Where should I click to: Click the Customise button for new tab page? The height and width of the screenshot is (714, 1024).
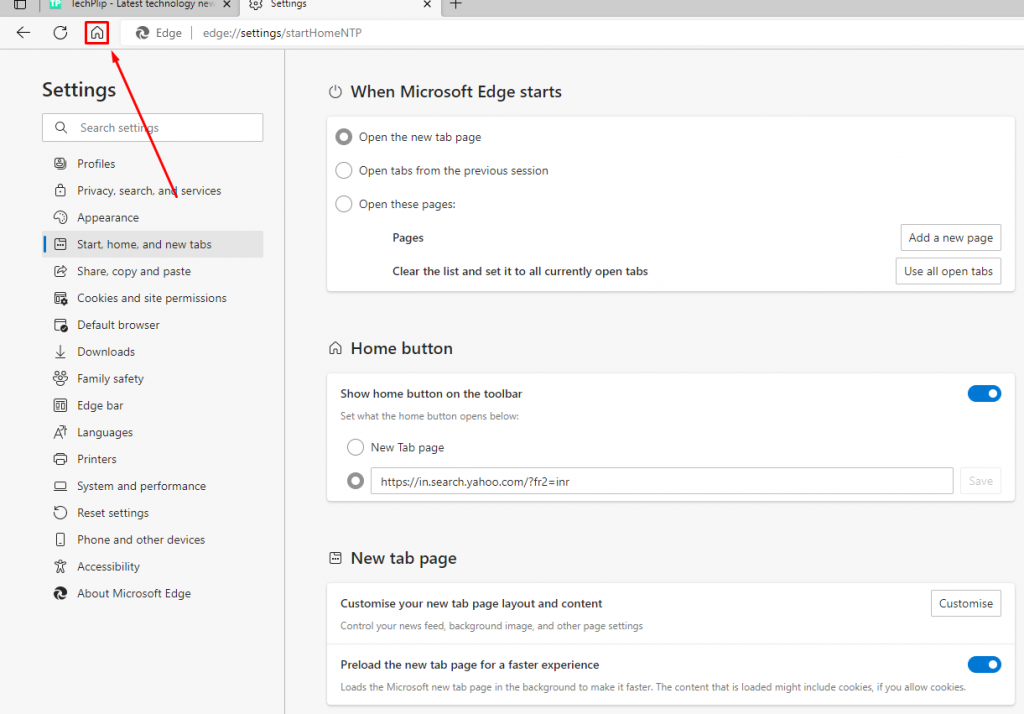click(966, 604)
